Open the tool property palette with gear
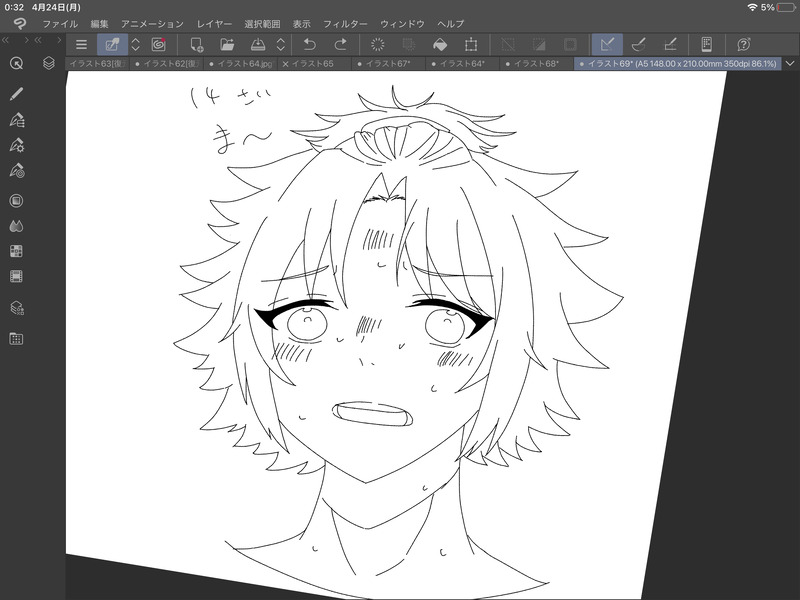 tap(17, 145)
